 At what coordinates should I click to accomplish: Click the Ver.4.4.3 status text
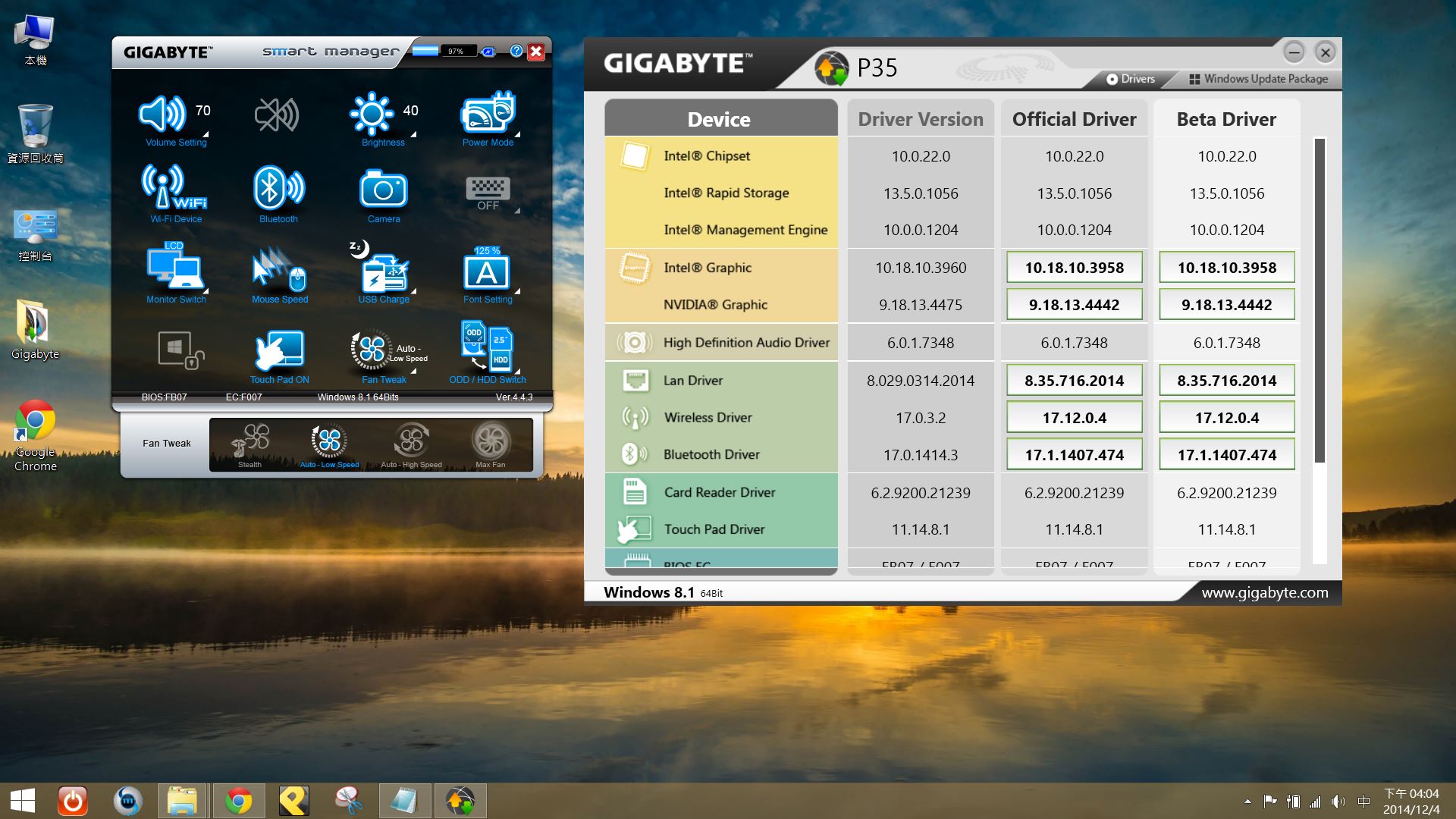coord(514,397)
